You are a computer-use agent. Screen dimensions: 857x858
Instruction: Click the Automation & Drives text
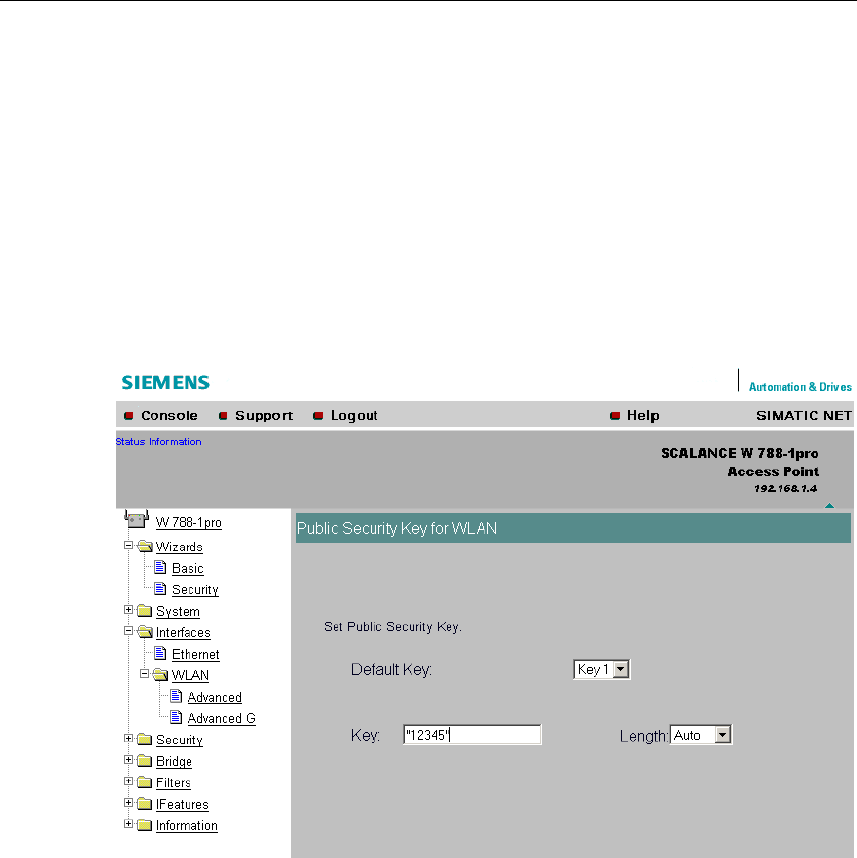800,387
